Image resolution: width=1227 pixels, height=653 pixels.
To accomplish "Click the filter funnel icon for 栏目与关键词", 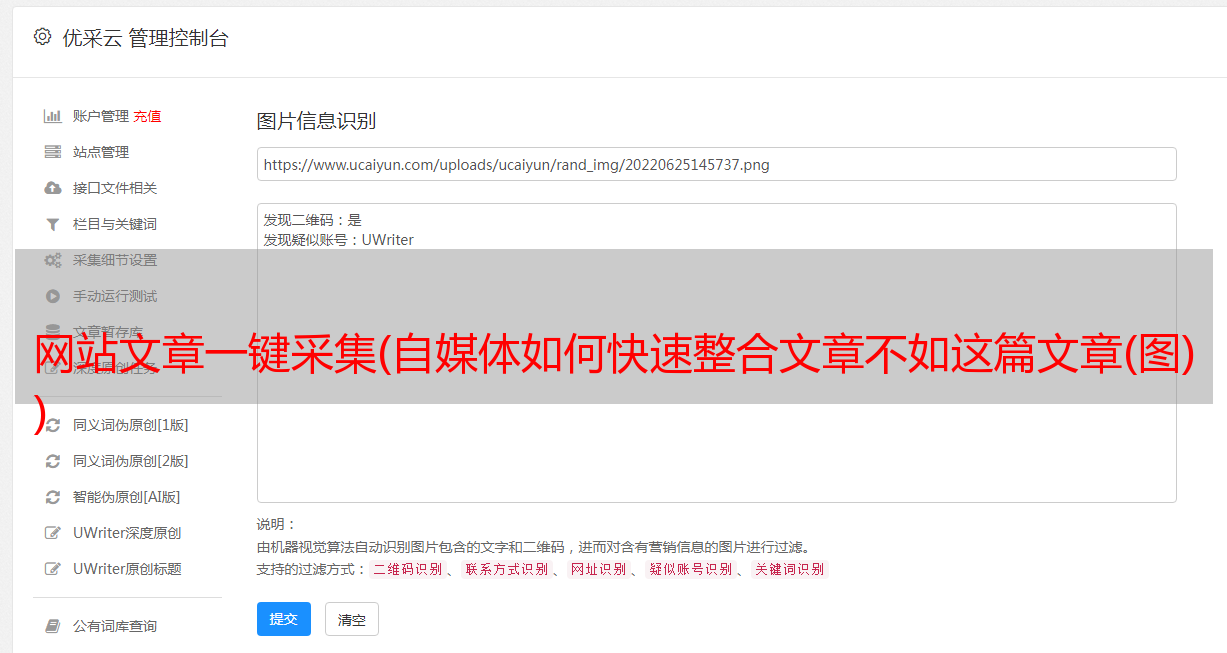I will tap(53, 224).
